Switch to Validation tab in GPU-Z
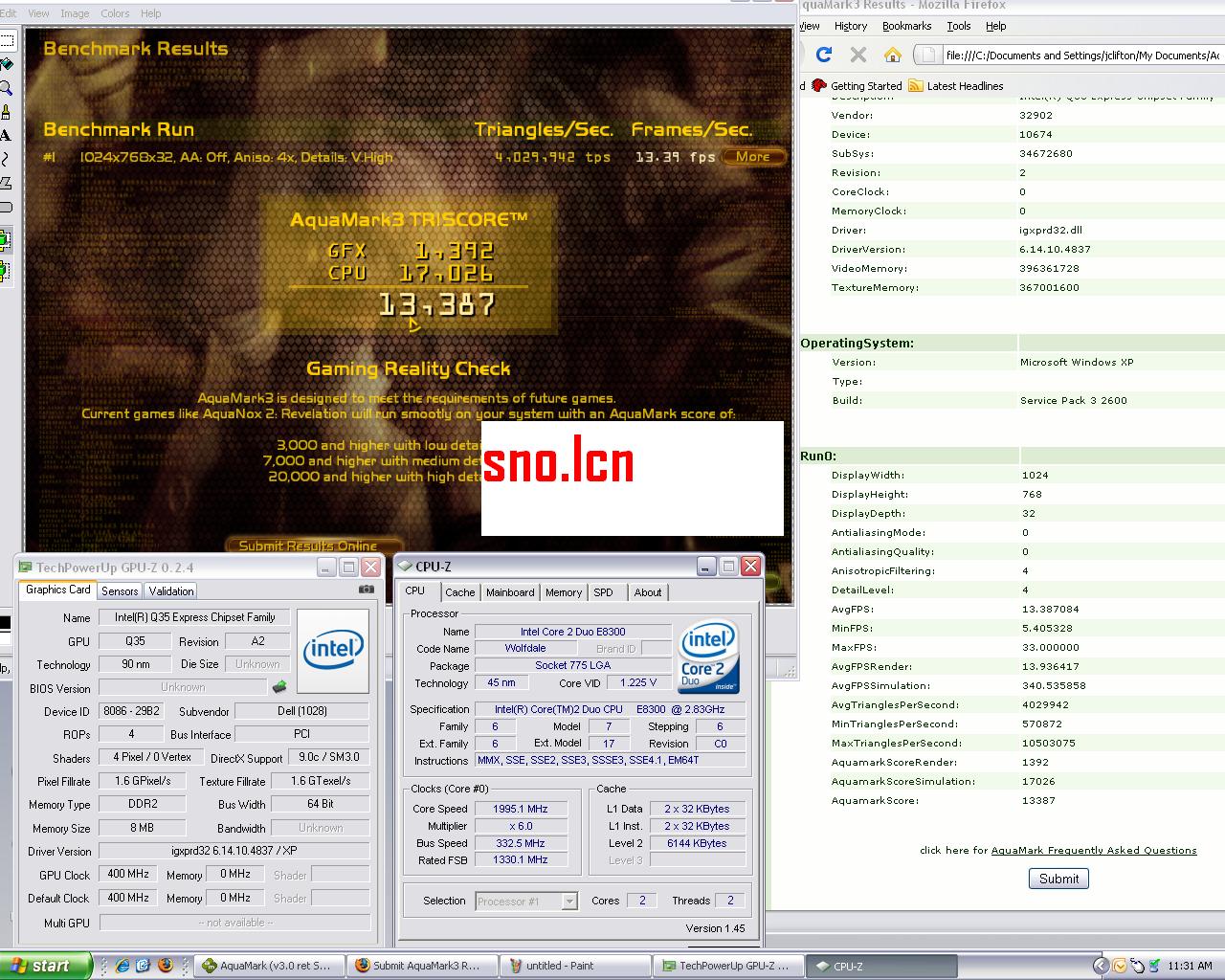Viewport: 1225px width, 980px height. 171,591
